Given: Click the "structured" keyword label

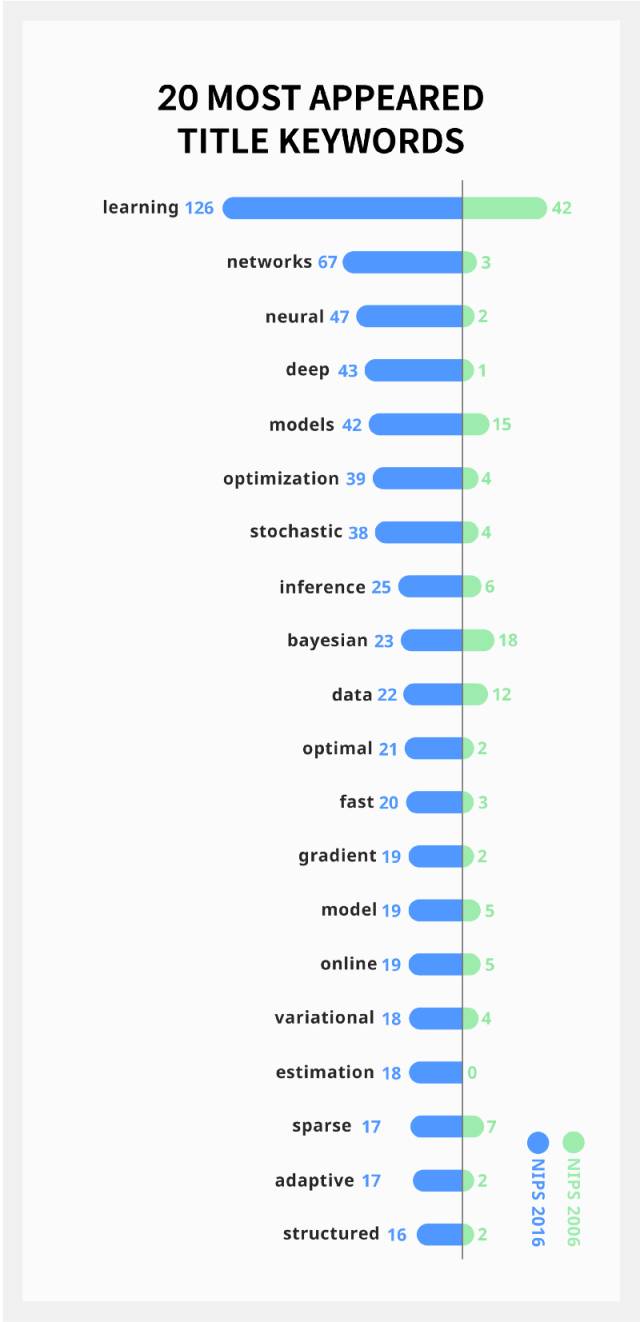Looking at the screenshot, I should click(331, 1234).
